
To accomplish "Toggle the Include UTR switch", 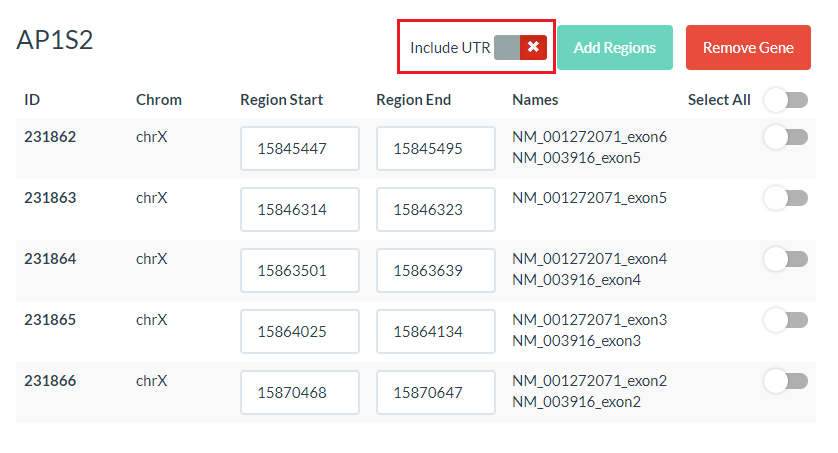I will (520, 48).
